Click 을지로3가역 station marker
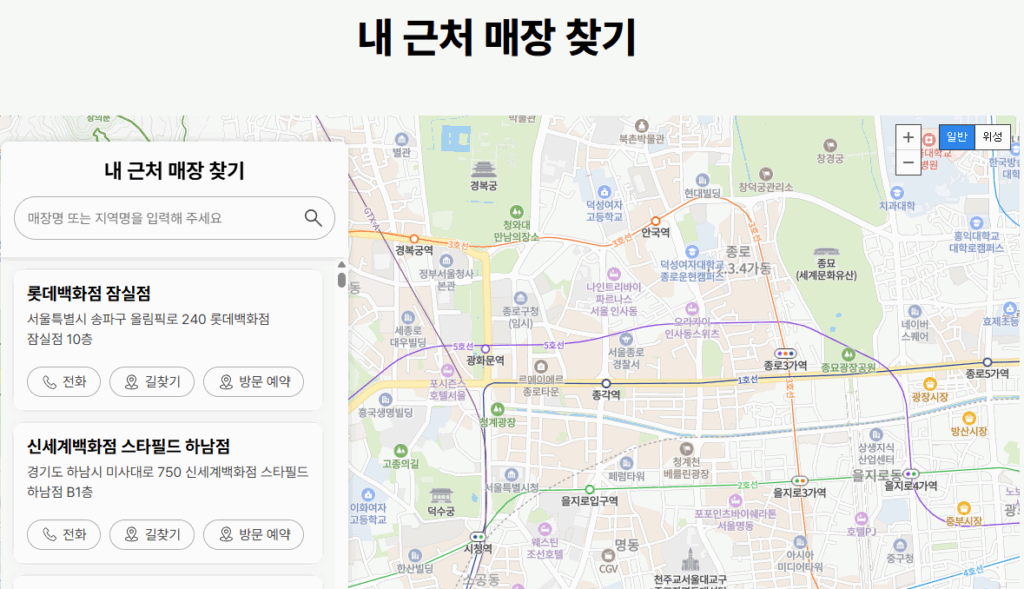 (799, 481)
